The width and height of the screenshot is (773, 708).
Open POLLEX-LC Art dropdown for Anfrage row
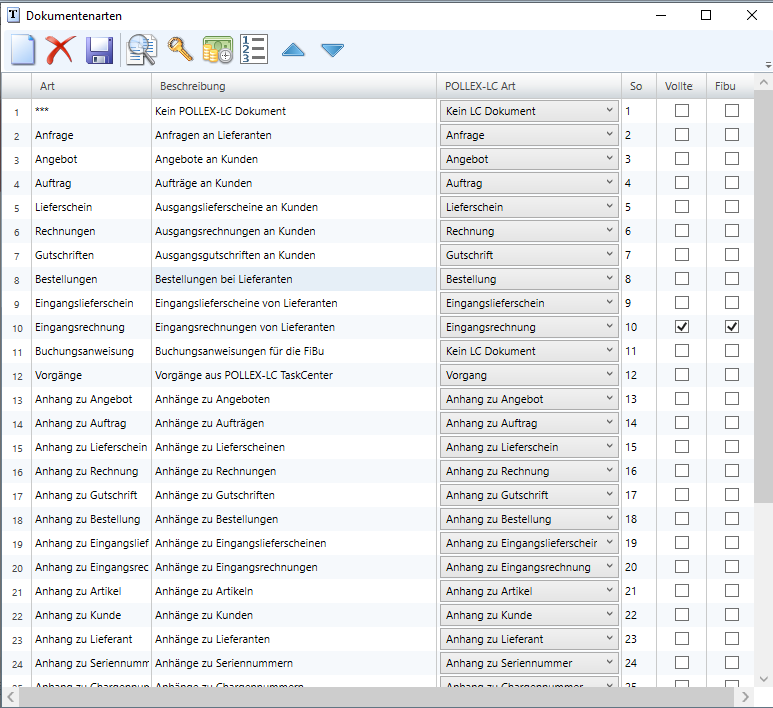click(609, 135)
